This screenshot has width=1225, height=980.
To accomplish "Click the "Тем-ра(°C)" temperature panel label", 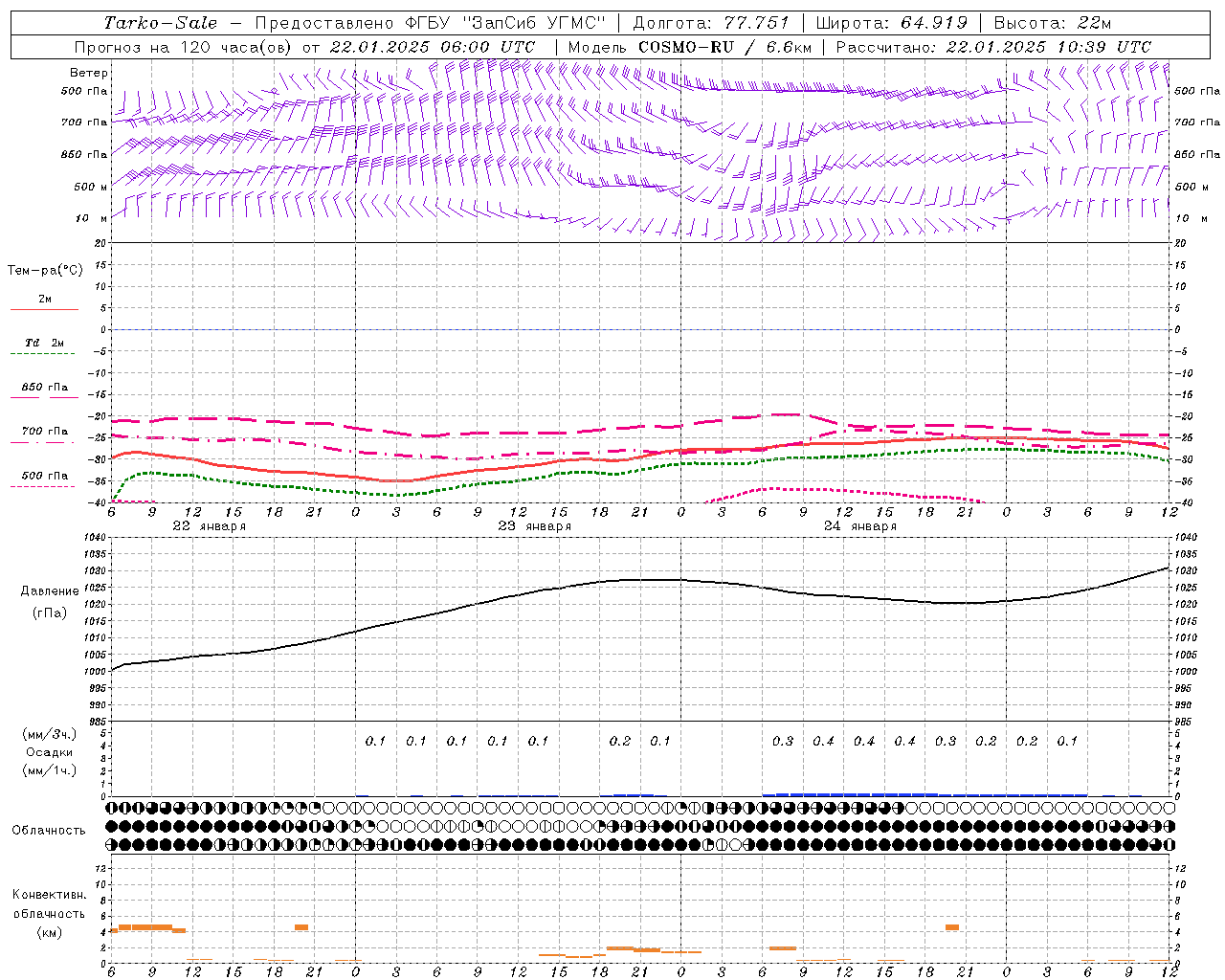I will point(45,271).
